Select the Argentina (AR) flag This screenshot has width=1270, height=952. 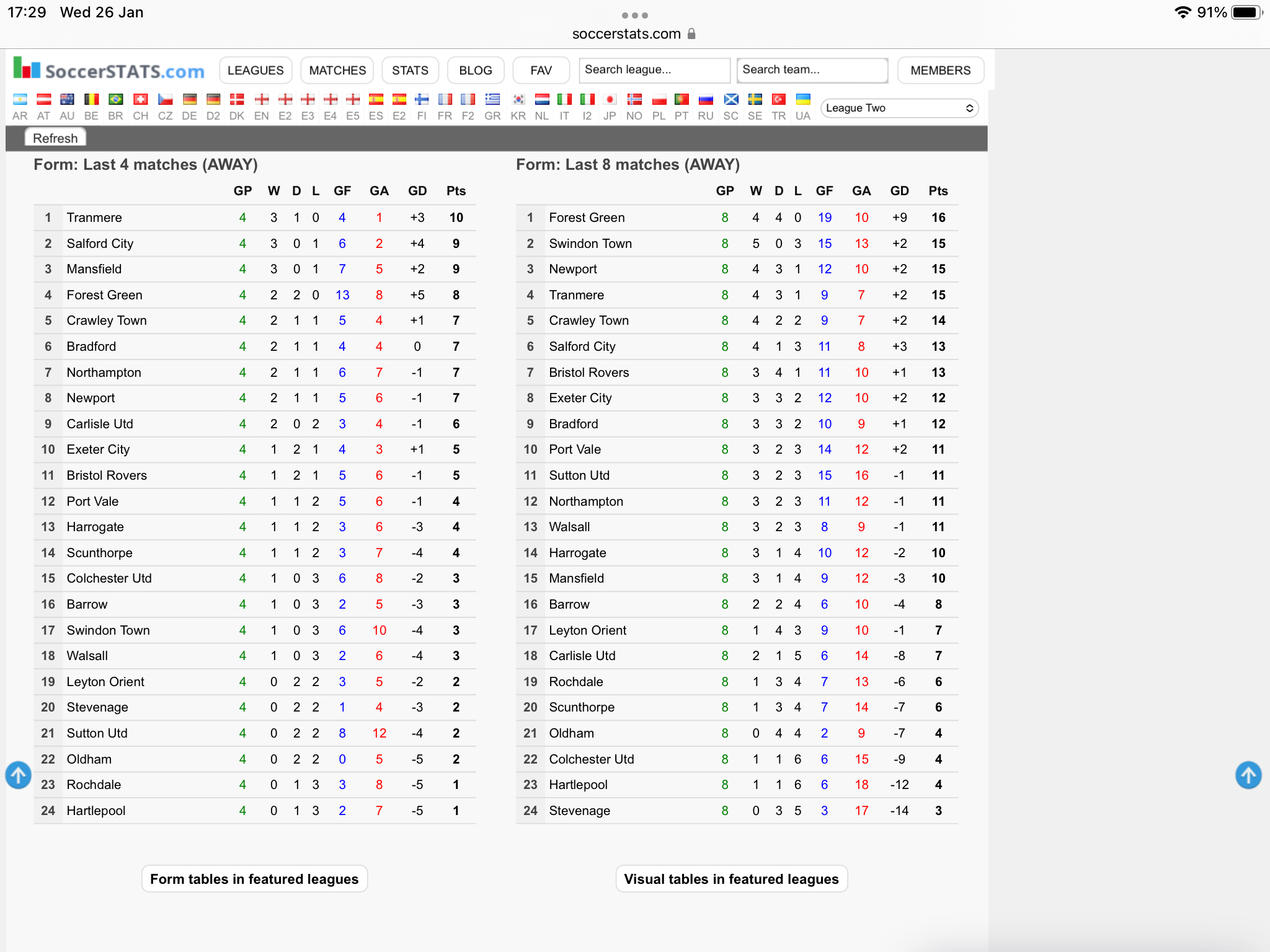[20, 99]
